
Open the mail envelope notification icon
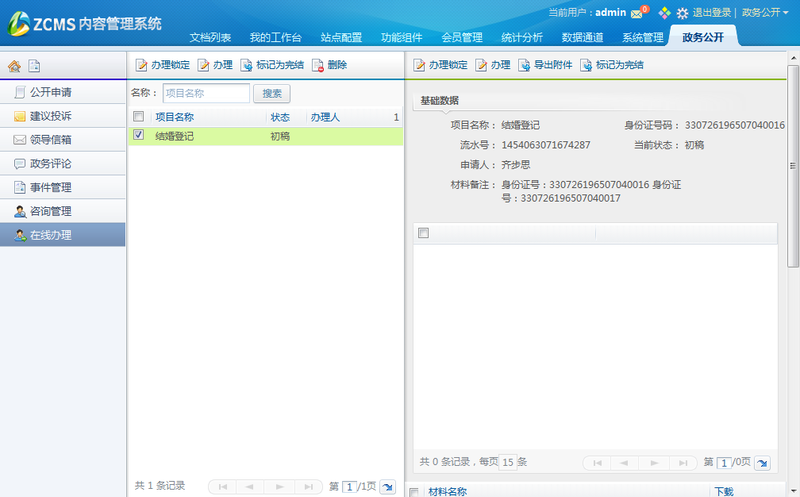(x=637, y=13)
